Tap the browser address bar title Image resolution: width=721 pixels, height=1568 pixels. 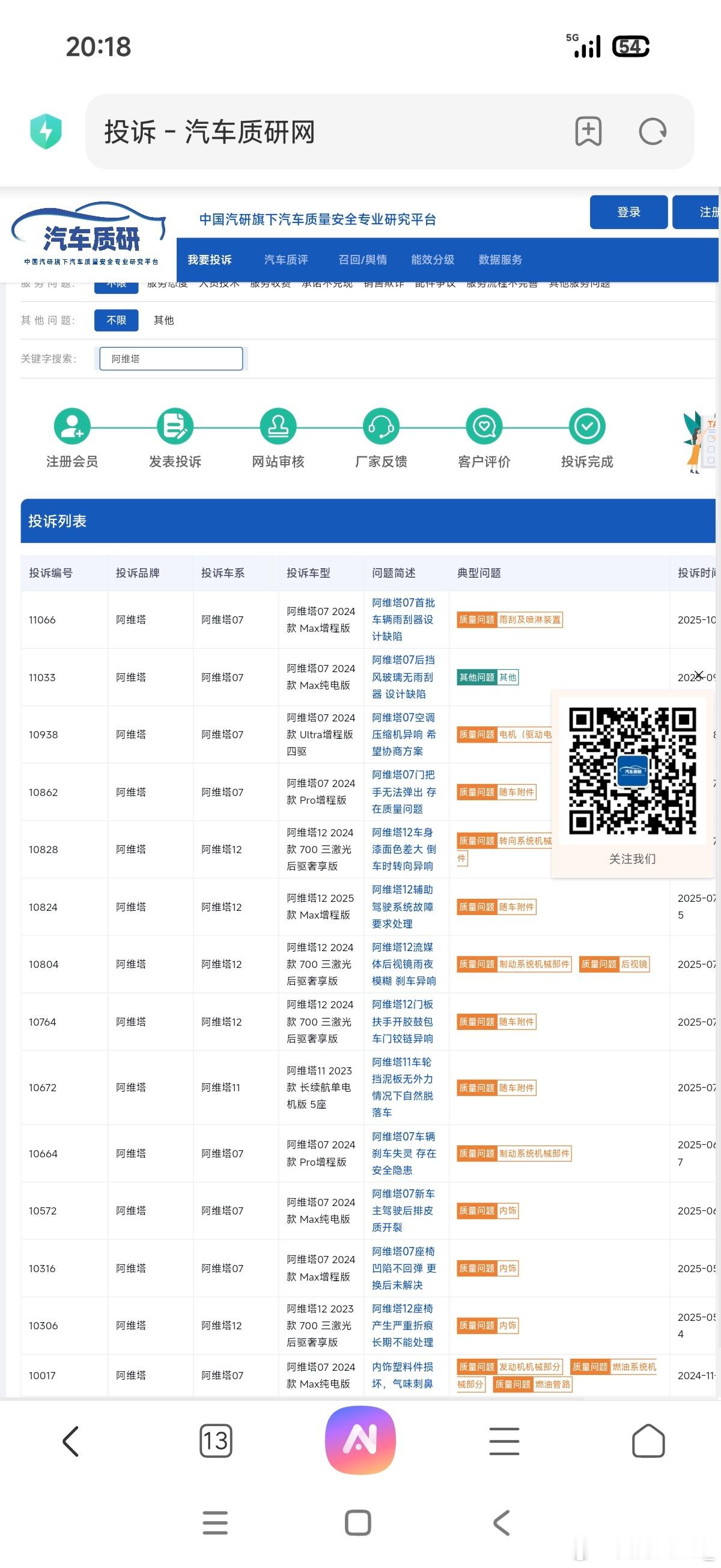(209, 132)
